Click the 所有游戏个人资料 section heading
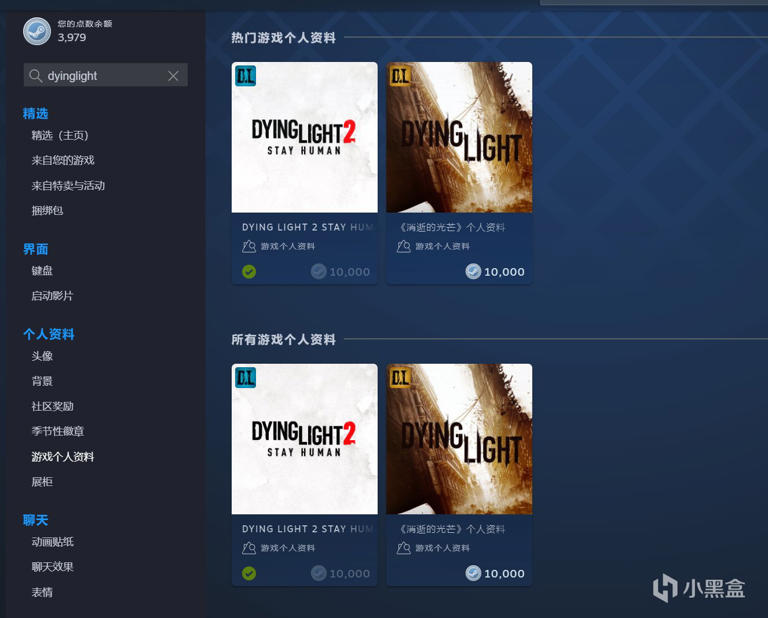This screenshot has width=768, height=618. [x=284, y=339]
